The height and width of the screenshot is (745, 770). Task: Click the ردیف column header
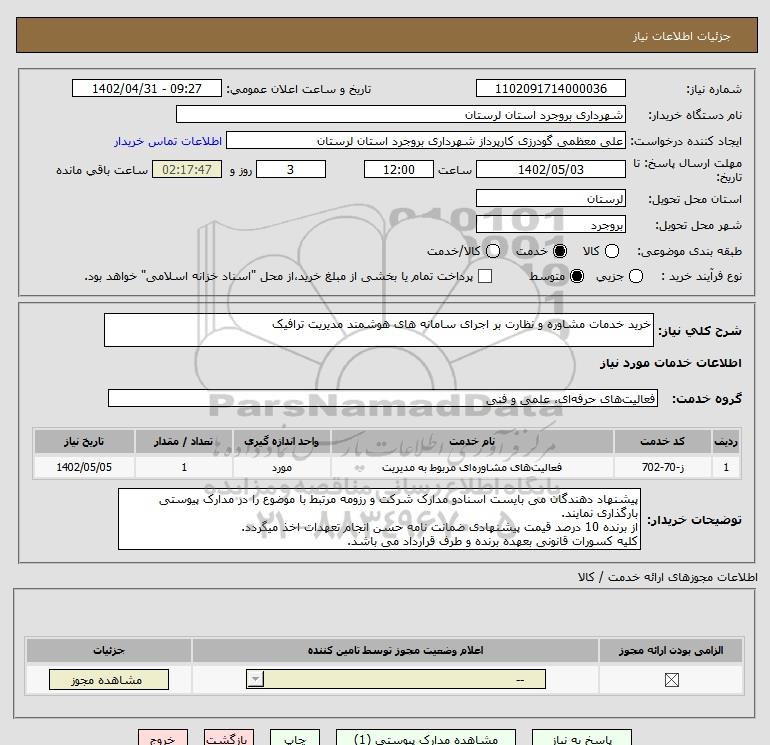pyautogui.click(x=726, y=441)
